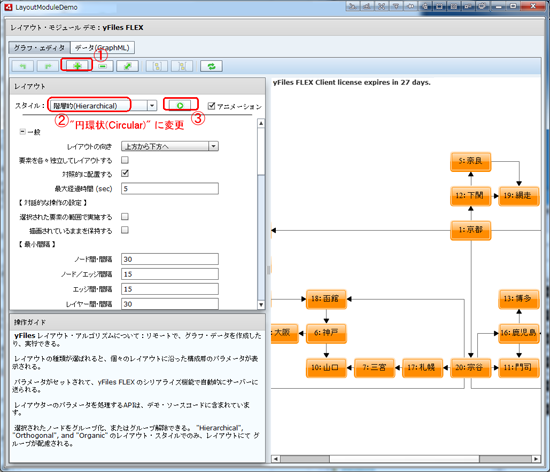Select the 1: 京都 graph node

[471, 230]
